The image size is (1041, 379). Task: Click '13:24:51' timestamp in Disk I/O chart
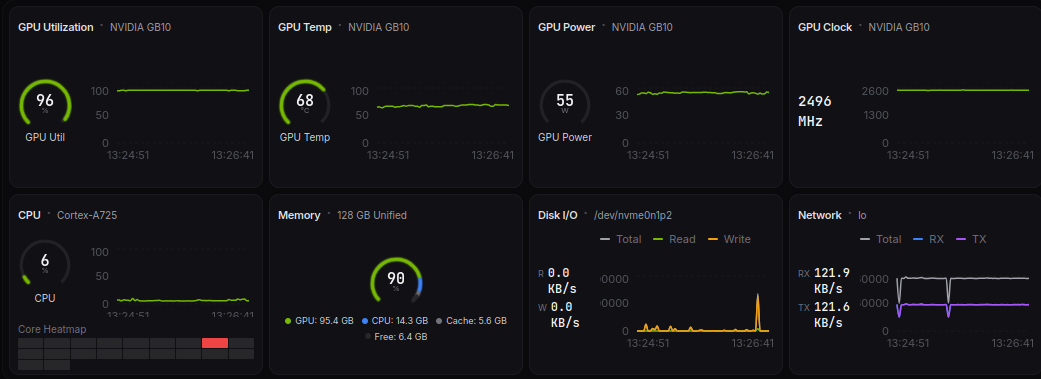click(x=649, y=343)
